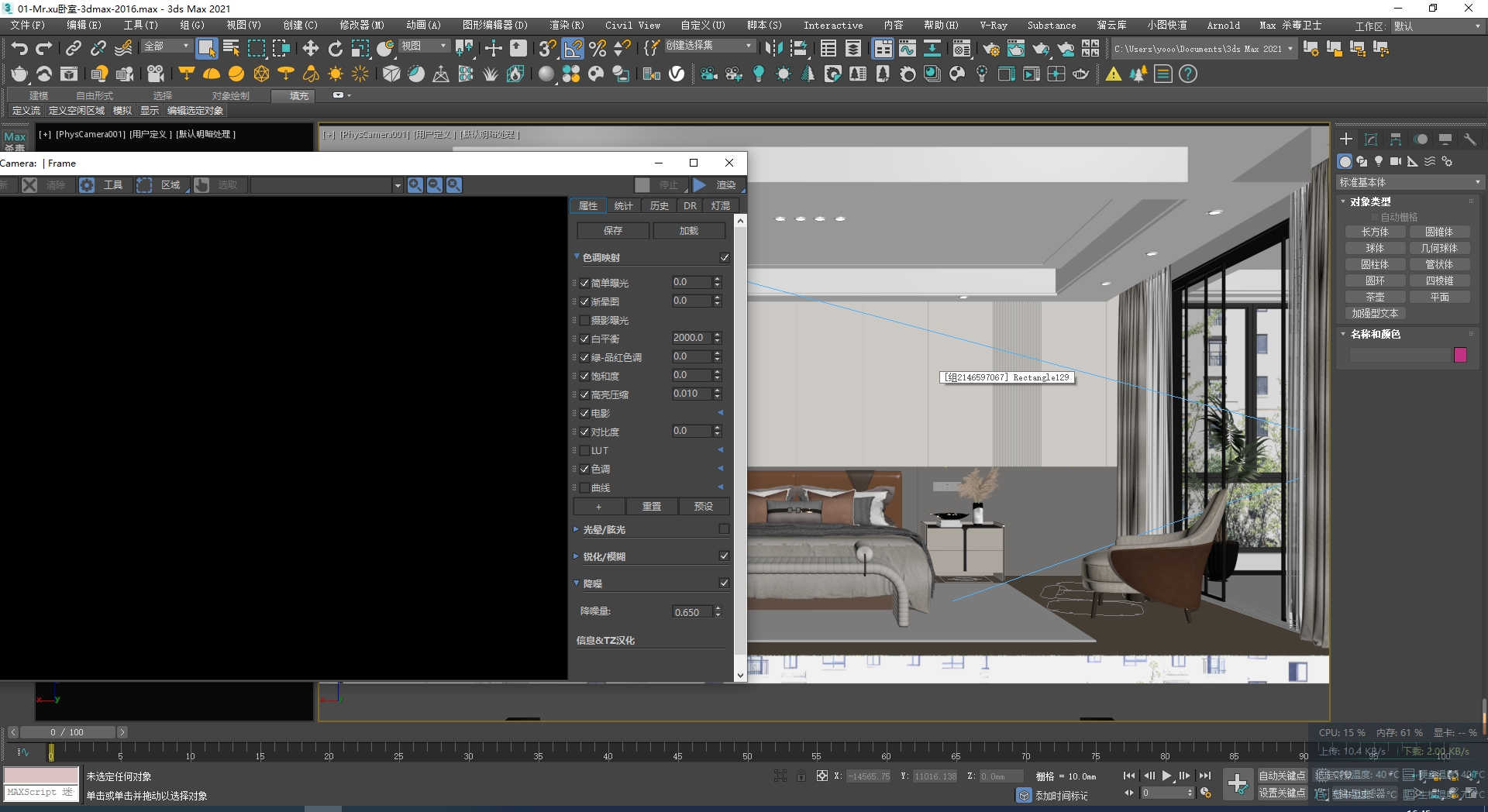Click the frame buffer settings gear icon
The width and height of the screenshot is (1488, 812).
[87, 185]
